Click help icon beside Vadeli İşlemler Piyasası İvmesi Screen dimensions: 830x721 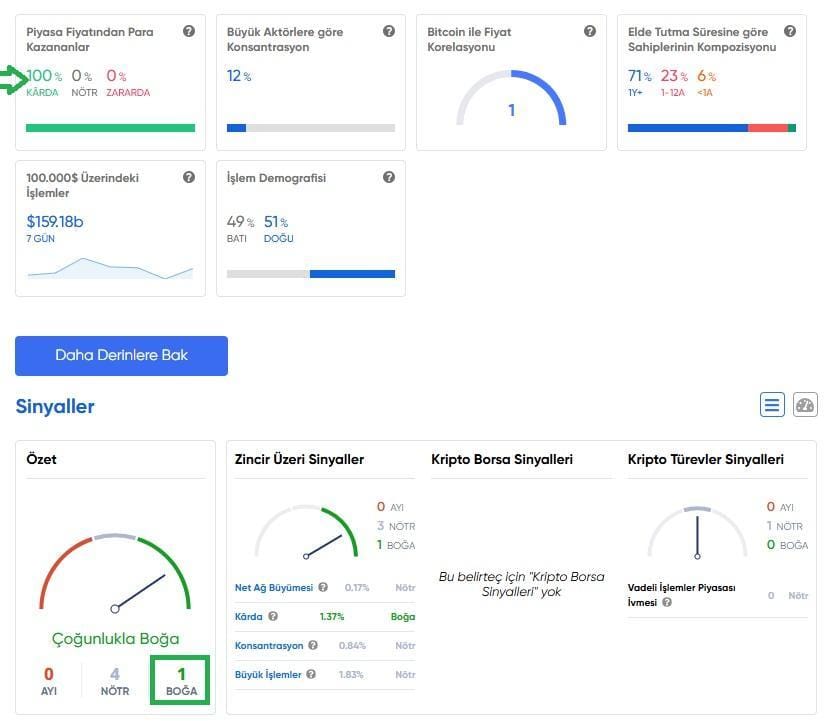pyautogui.click(x=666, y=603)
